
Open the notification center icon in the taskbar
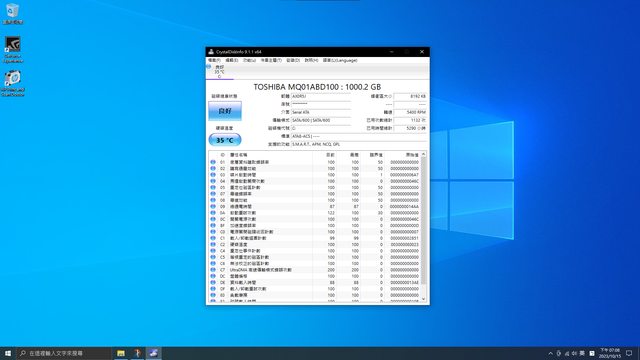pos(629,353)
